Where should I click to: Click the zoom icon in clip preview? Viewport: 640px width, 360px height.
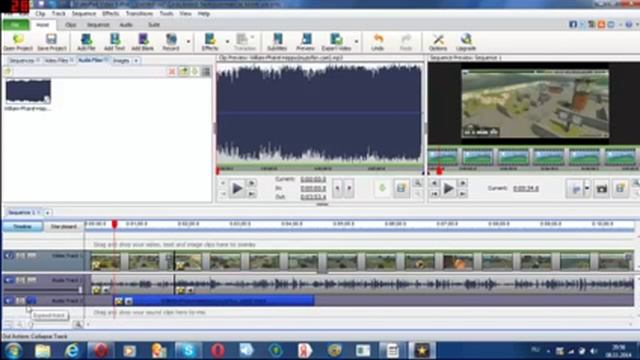click(418, 183)
